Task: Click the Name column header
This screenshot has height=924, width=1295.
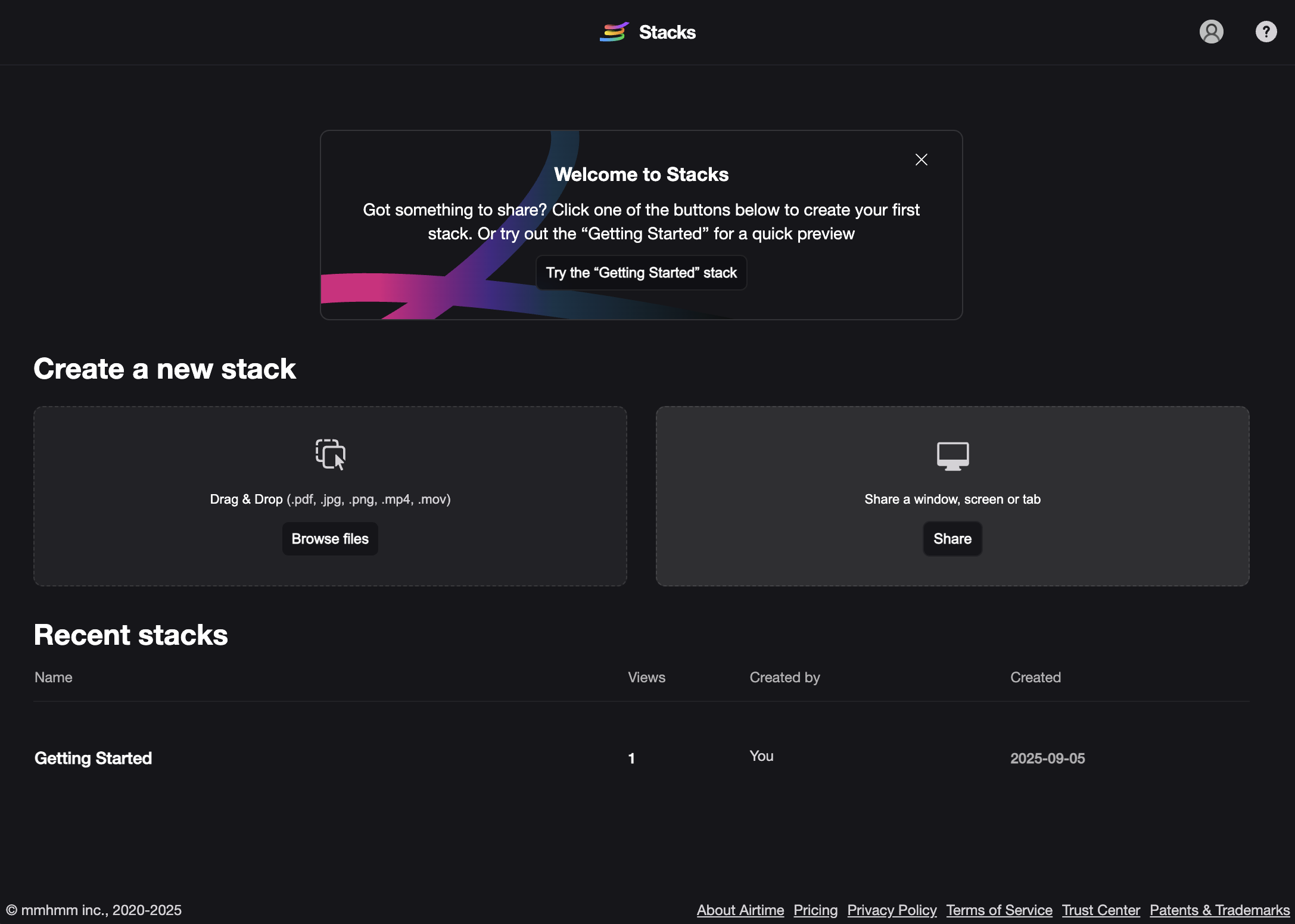Action: [54, 678]
